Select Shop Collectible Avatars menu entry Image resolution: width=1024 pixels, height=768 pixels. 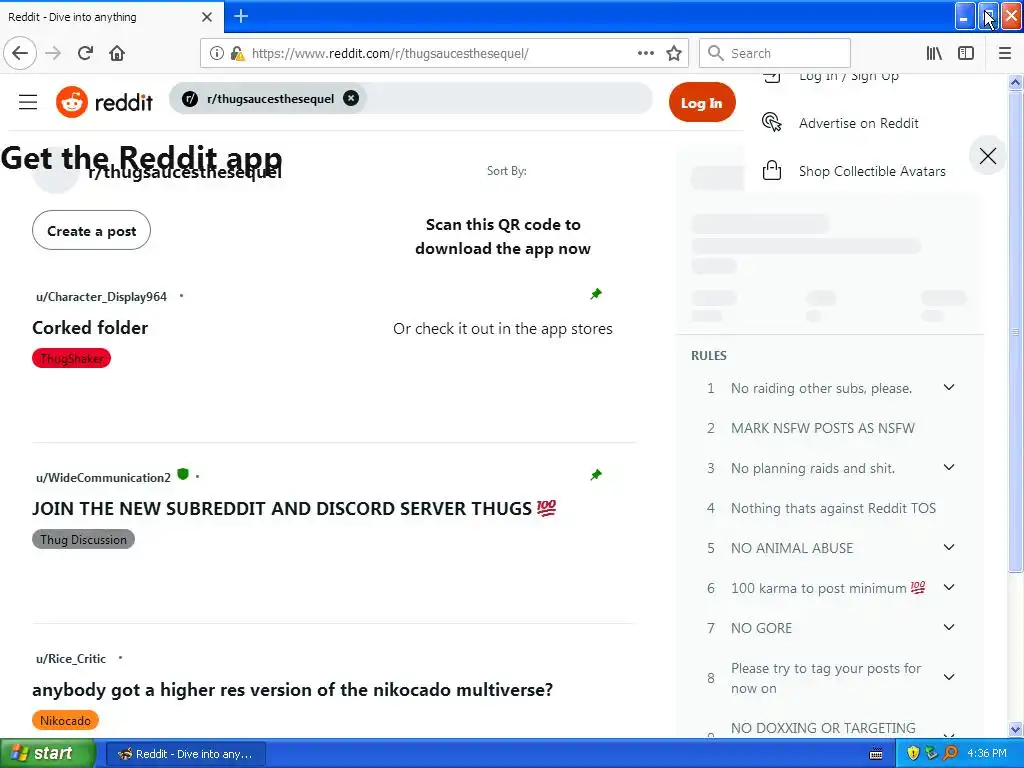click(872, 171)
